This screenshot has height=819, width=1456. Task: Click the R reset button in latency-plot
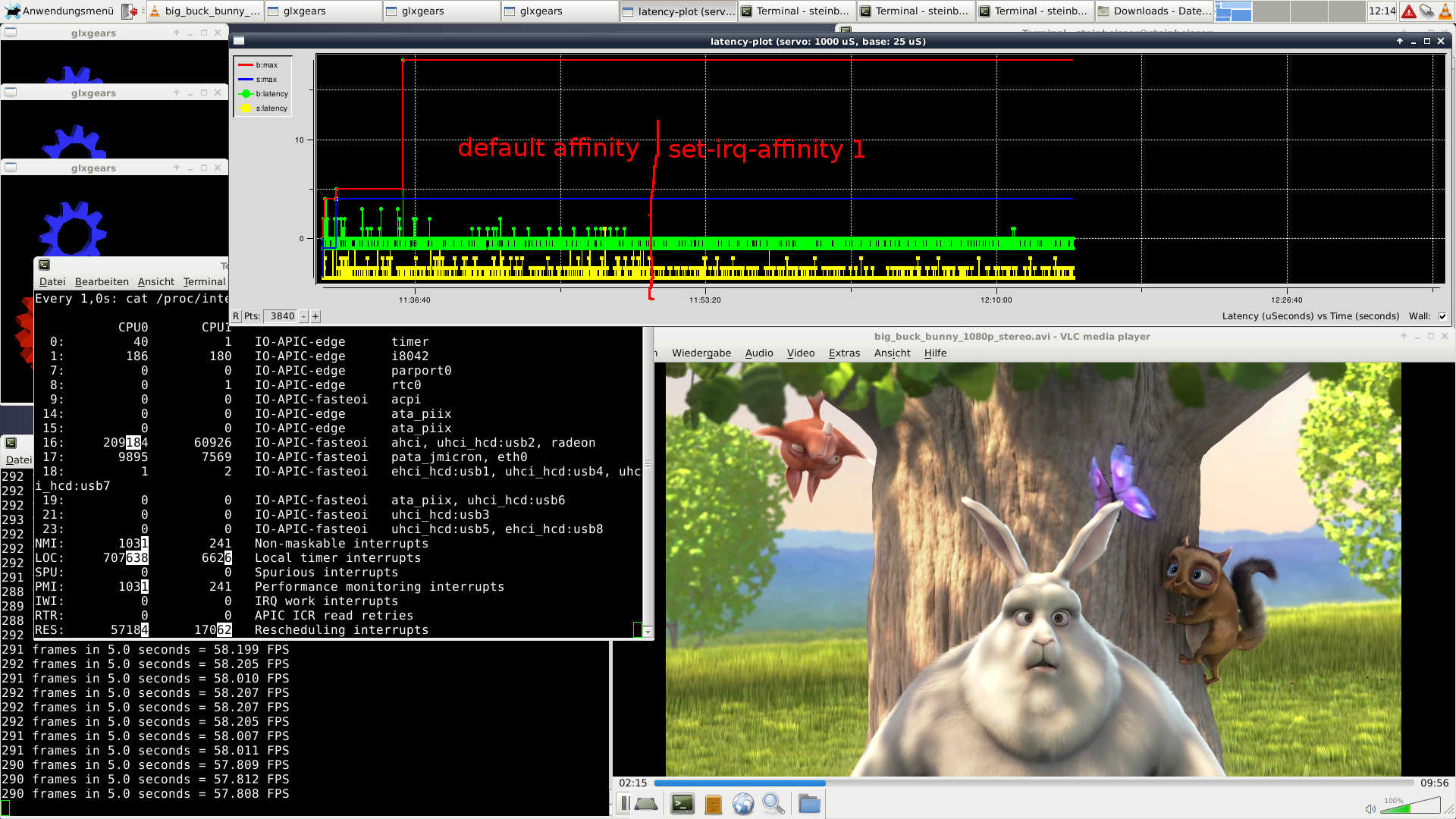pos(236,316)
